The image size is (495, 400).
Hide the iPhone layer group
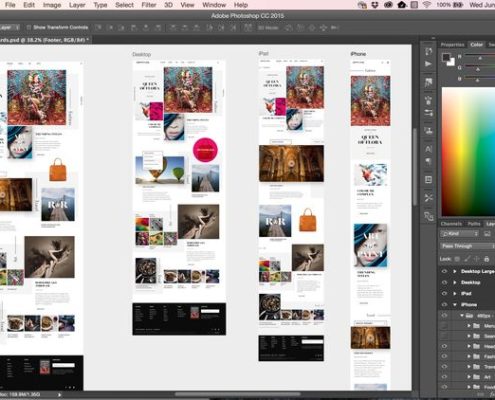pyautogui.click(x=444, y=304)
